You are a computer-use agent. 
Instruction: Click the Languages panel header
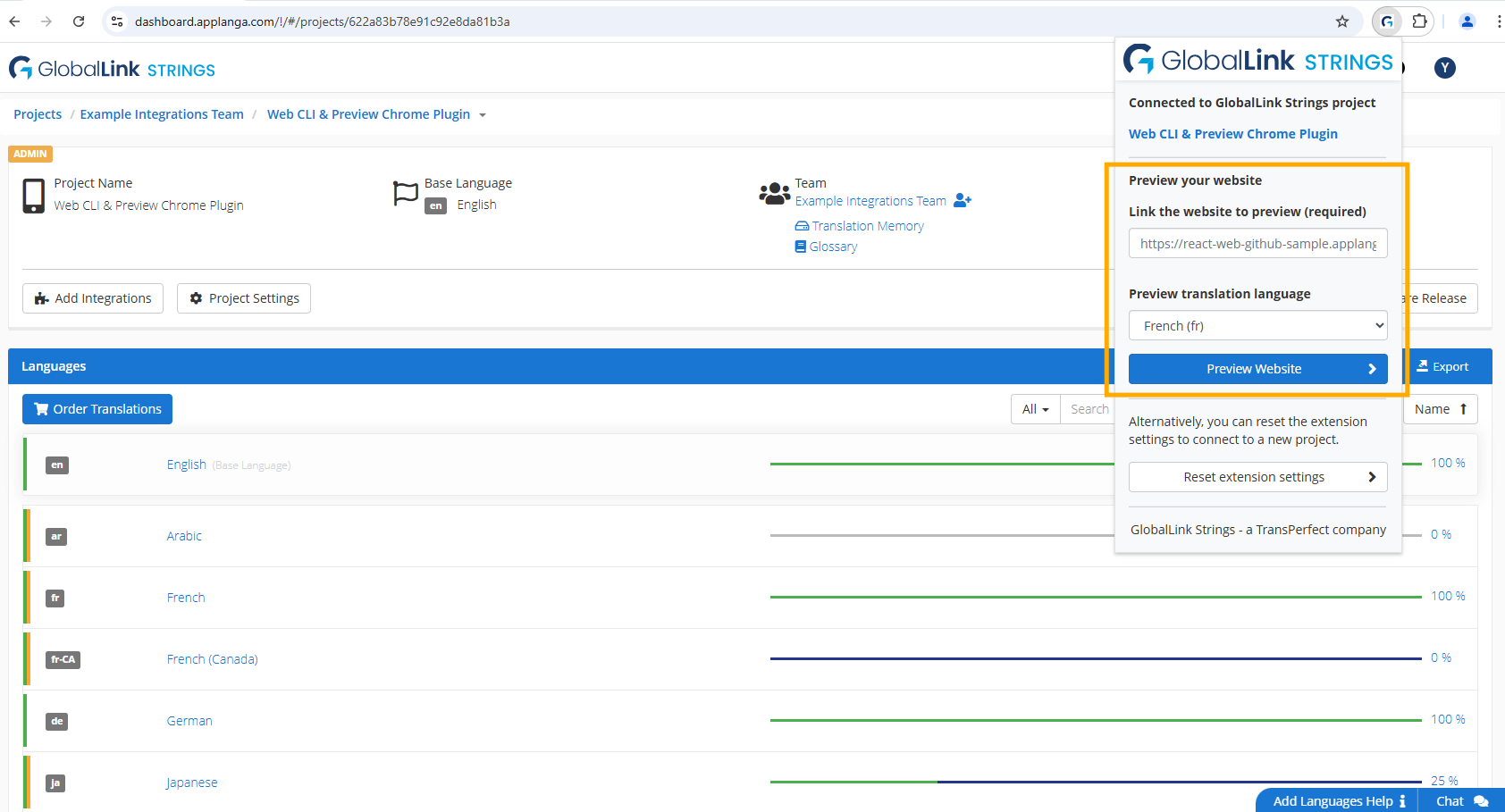(561, 366)
